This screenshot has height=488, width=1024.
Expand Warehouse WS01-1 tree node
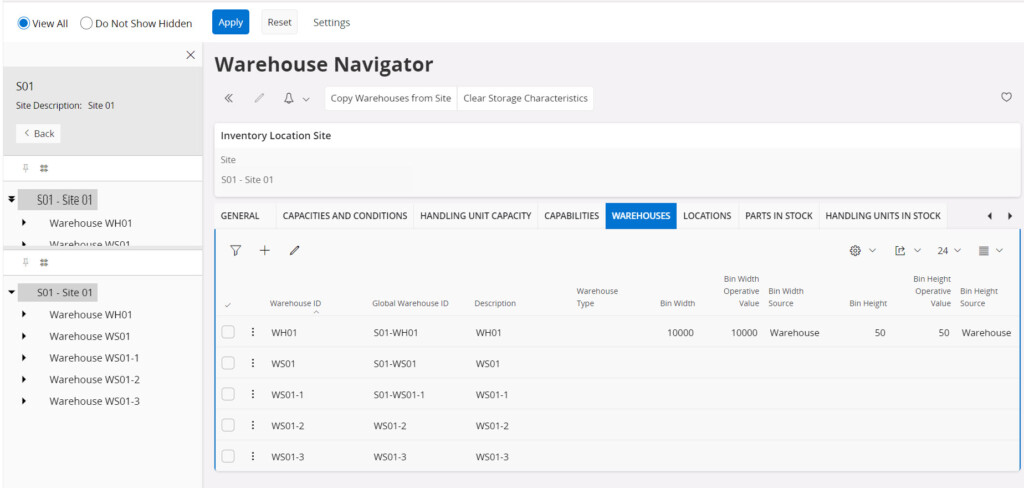24,358
